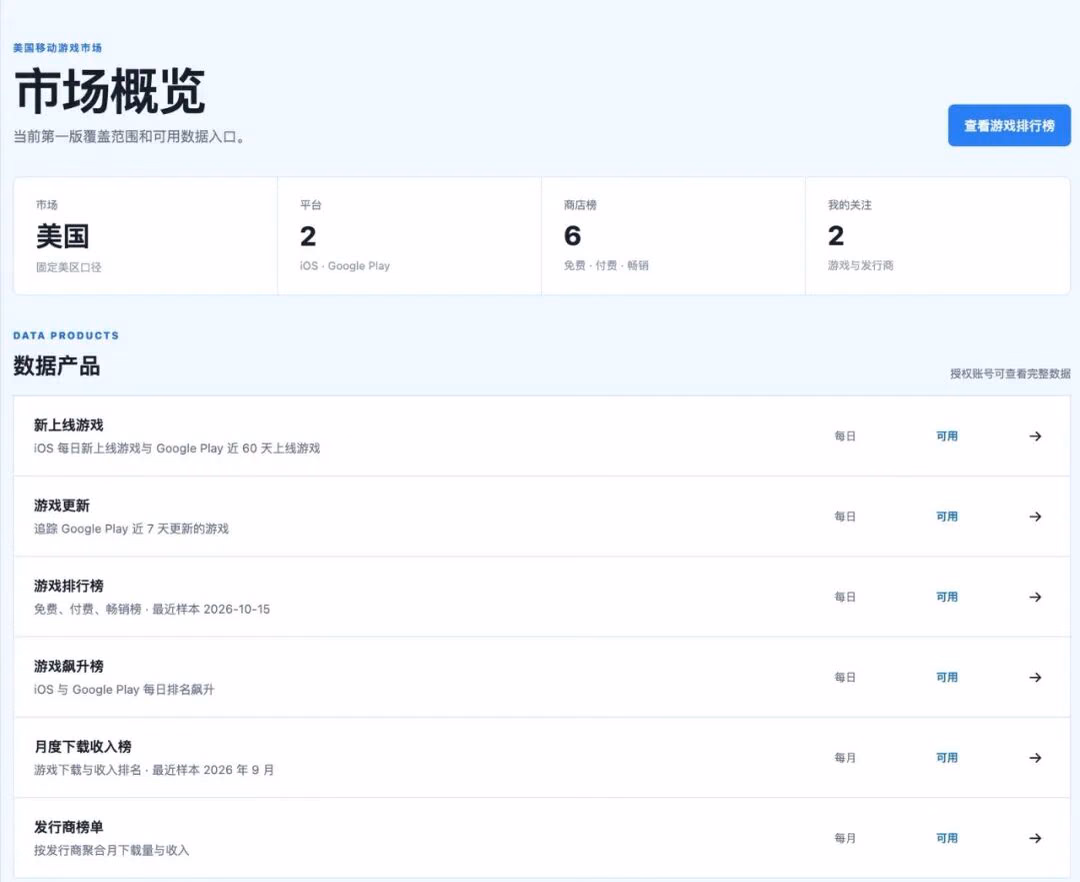The height and width of the screenshot is (882, 1080).
Task: Open the 月度下载收入榜 data product title
Action: click(x=82, y=746)
